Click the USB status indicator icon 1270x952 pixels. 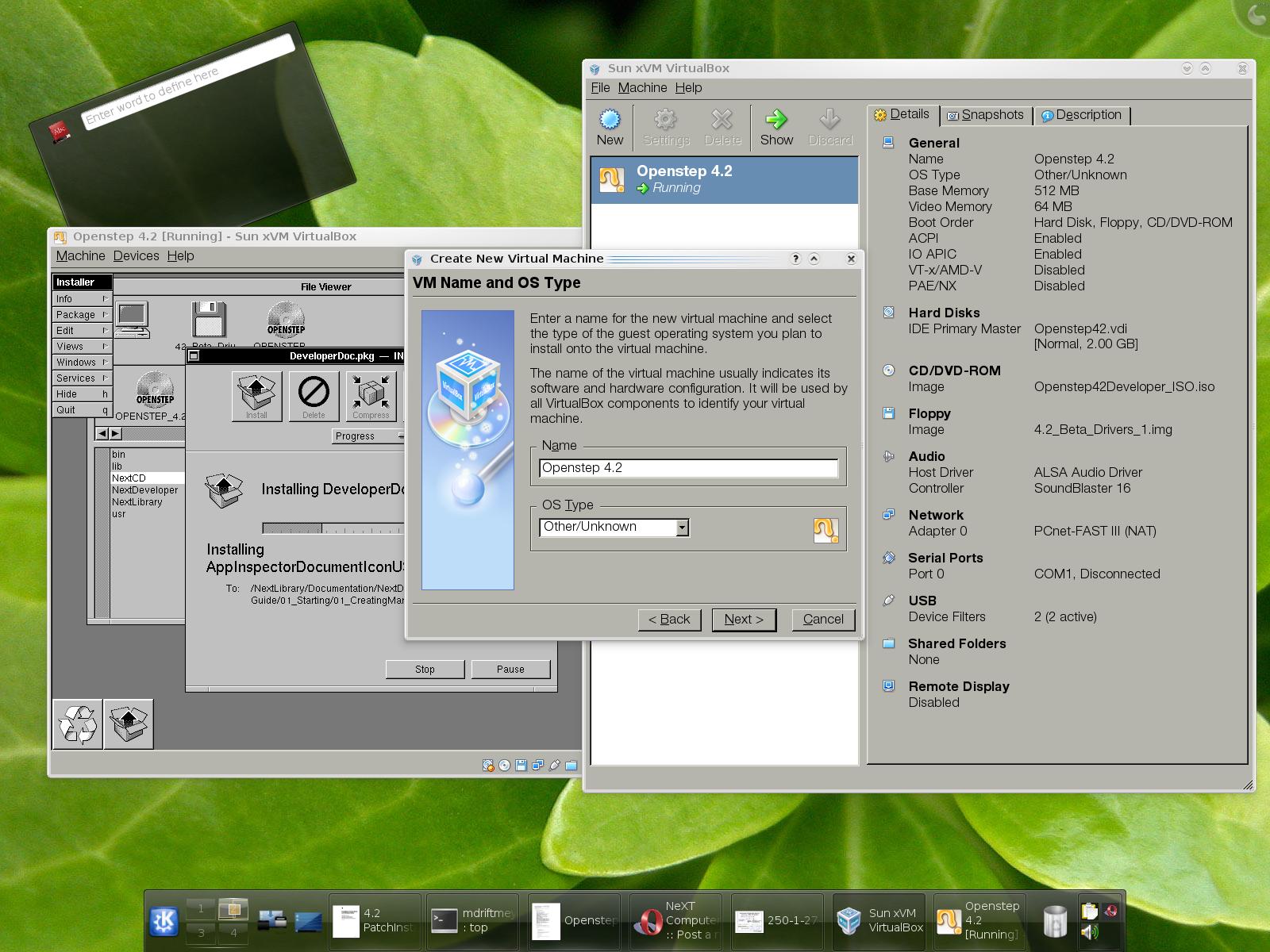[553, 765]
